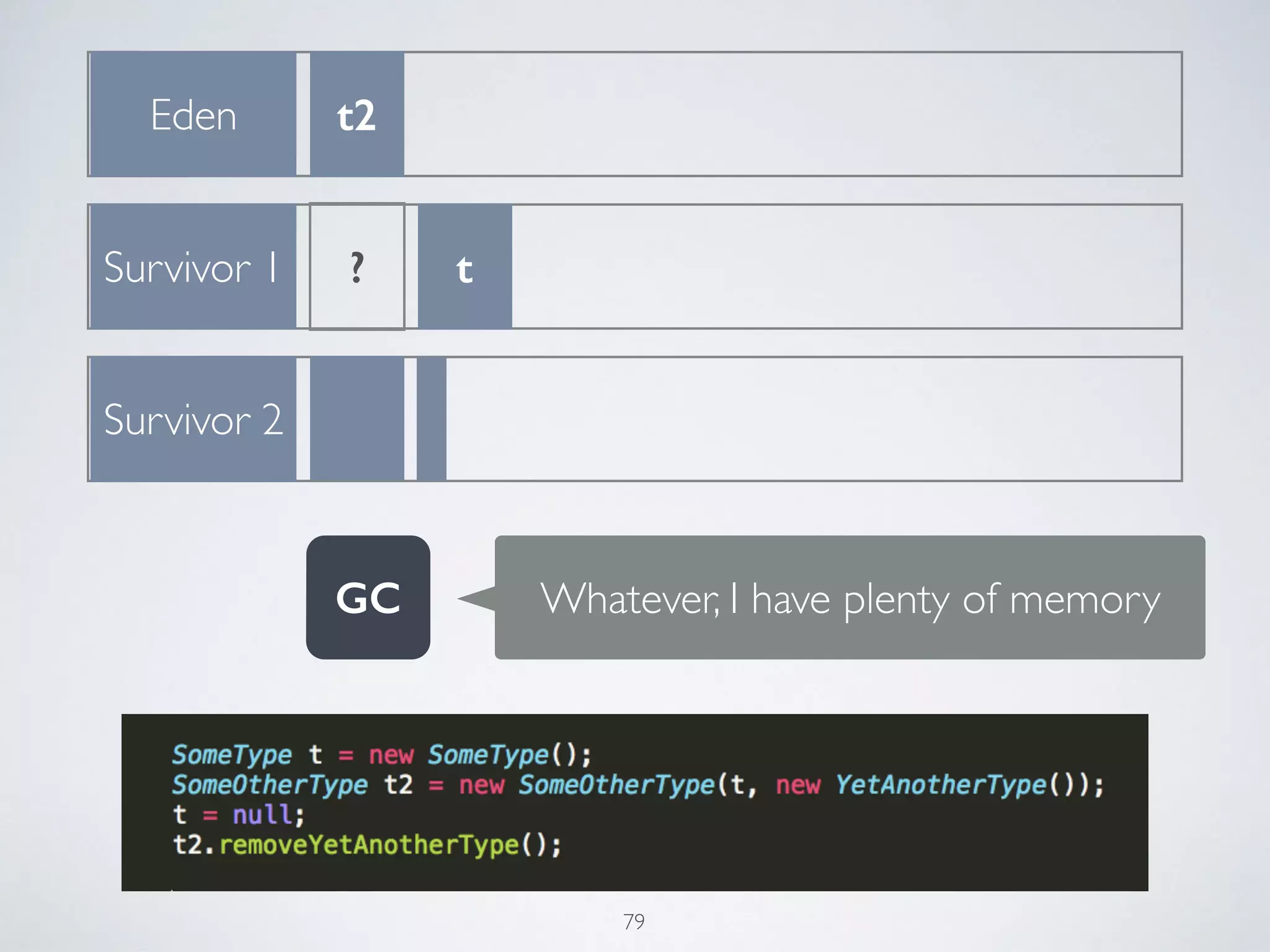Click the first 'SomeType' in the code

(232, 754)
